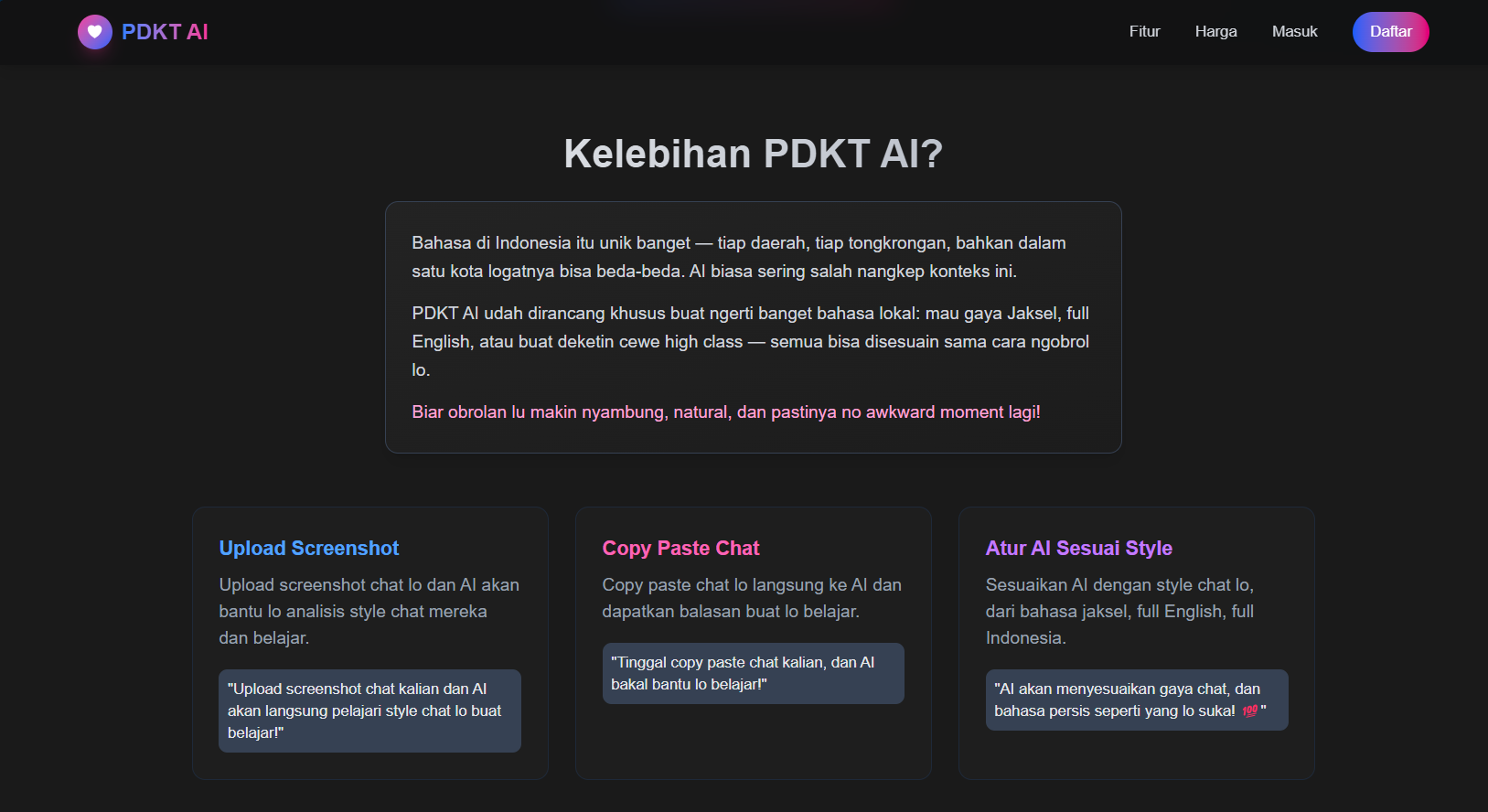1488x812 pixels.
Task: Click the Upload Screenshot feature card
Action: (x=369, y=643)
